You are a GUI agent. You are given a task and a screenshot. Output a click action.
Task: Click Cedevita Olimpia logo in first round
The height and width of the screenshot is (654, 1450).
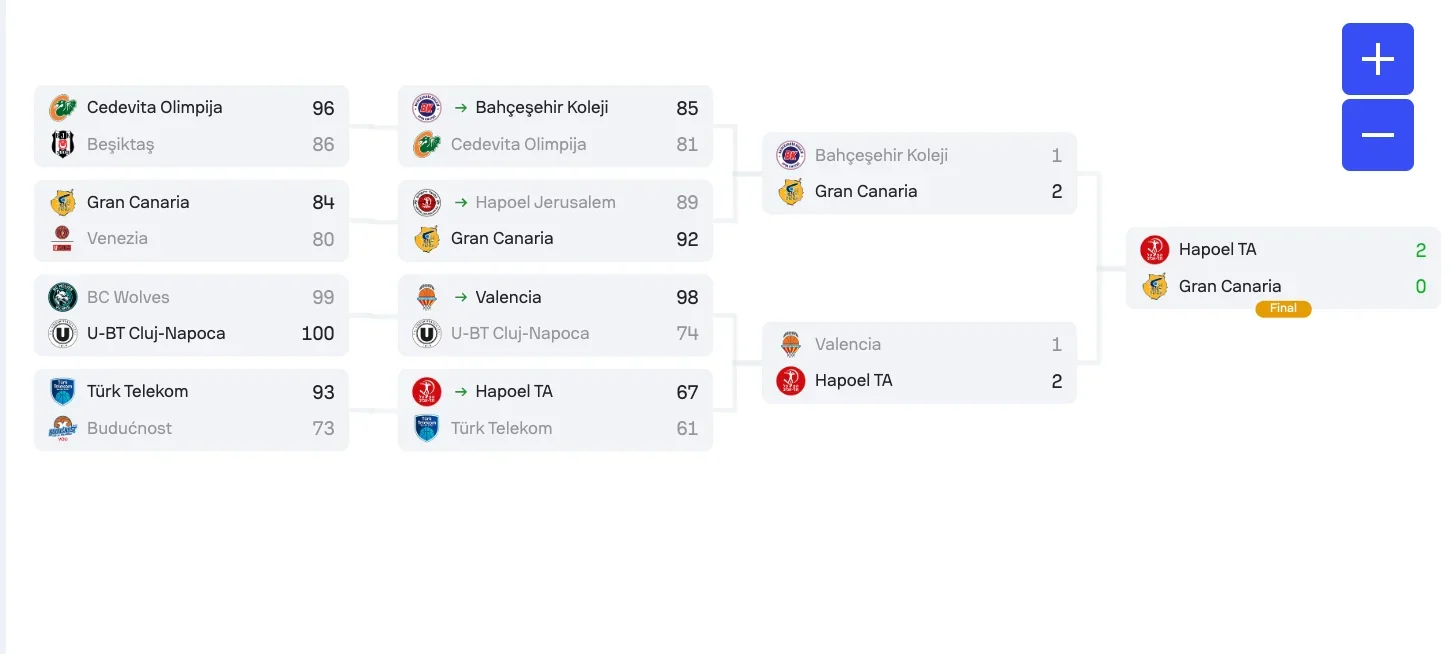coord(63,107)
